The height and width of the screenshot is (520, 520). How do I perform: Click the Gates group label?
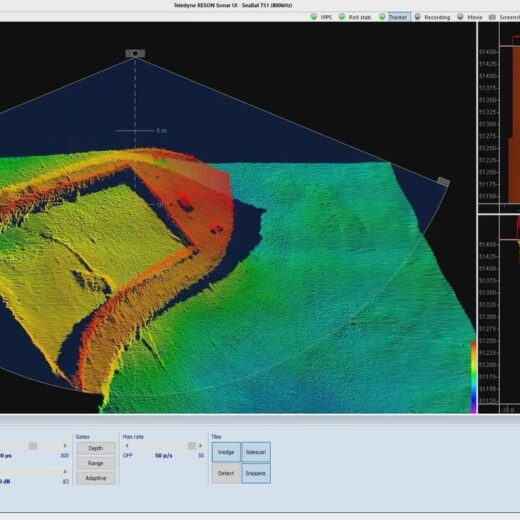(x=82, y=437)
